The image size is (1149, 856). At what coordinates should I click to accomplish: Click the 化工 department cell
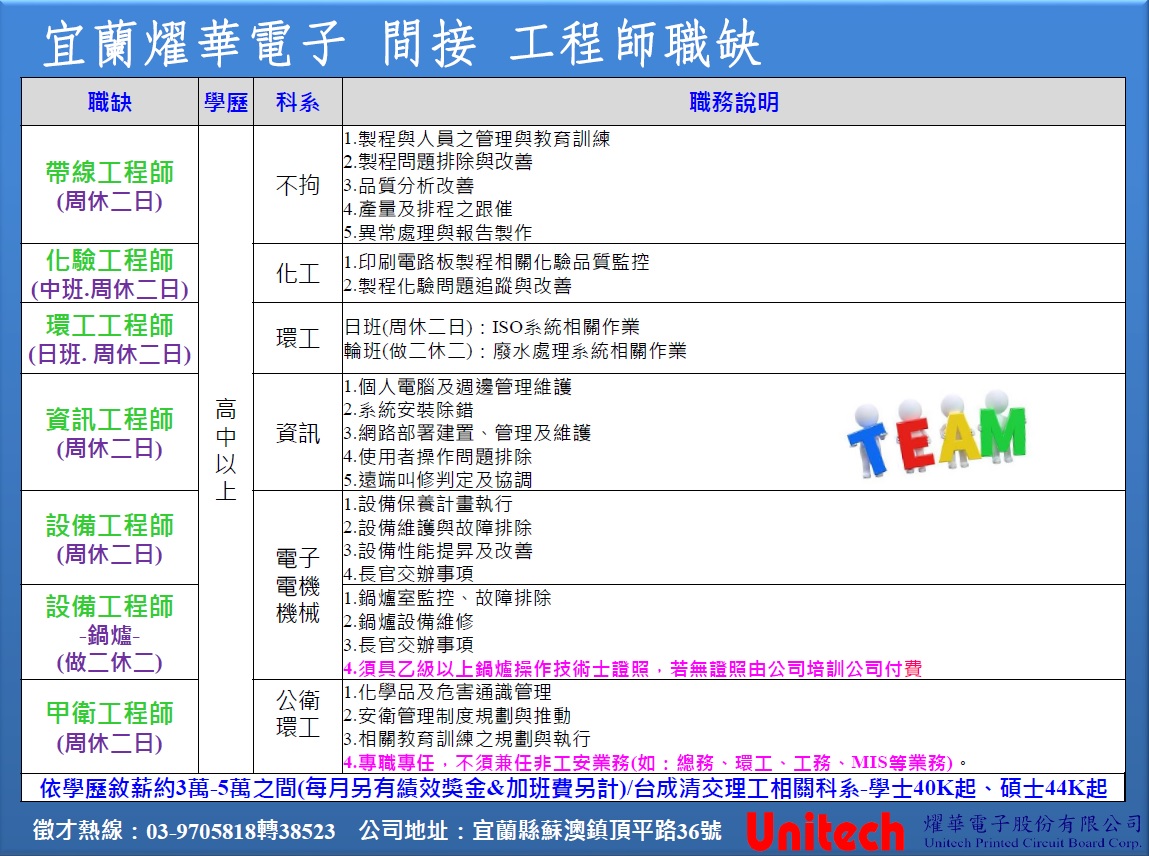(298, 273)
